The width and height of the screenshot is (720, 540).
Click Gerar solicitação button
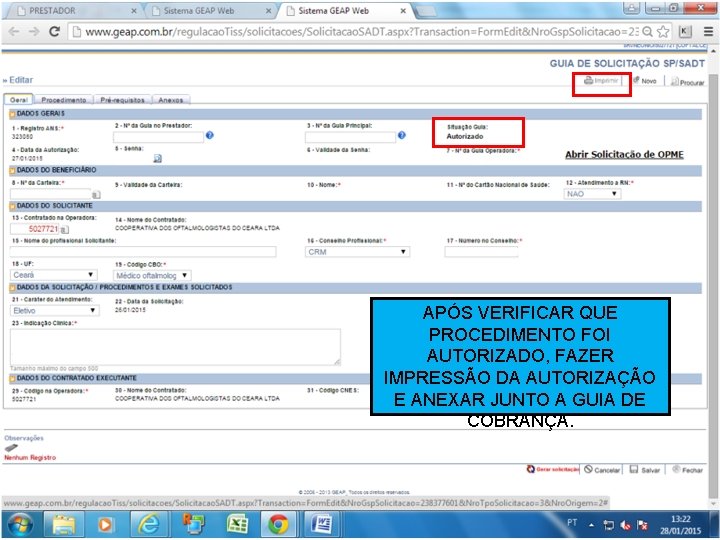(x=552, y=469)
